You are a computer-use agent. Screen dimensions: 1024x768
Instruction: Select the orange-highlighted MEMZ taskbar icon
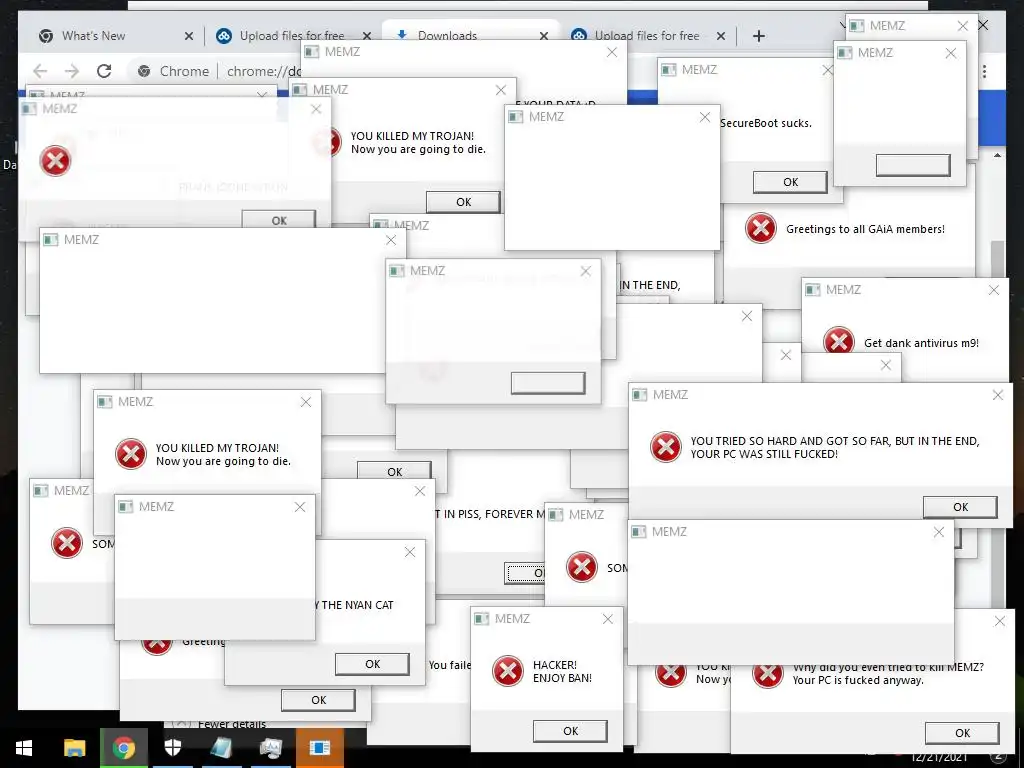[319, 748]
